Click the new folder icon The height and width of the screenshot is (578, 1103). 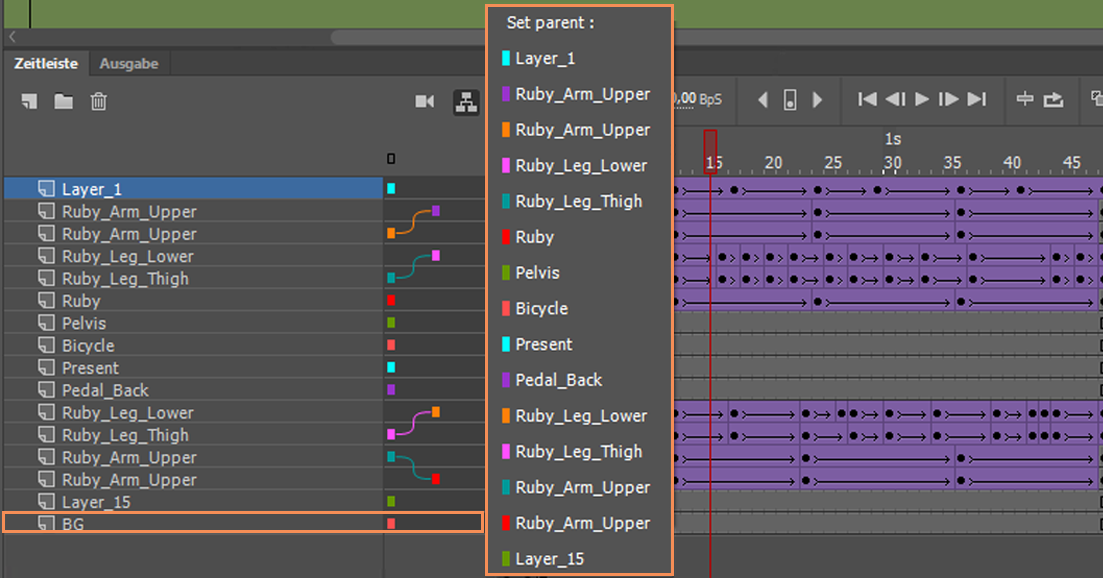point(63,101)
